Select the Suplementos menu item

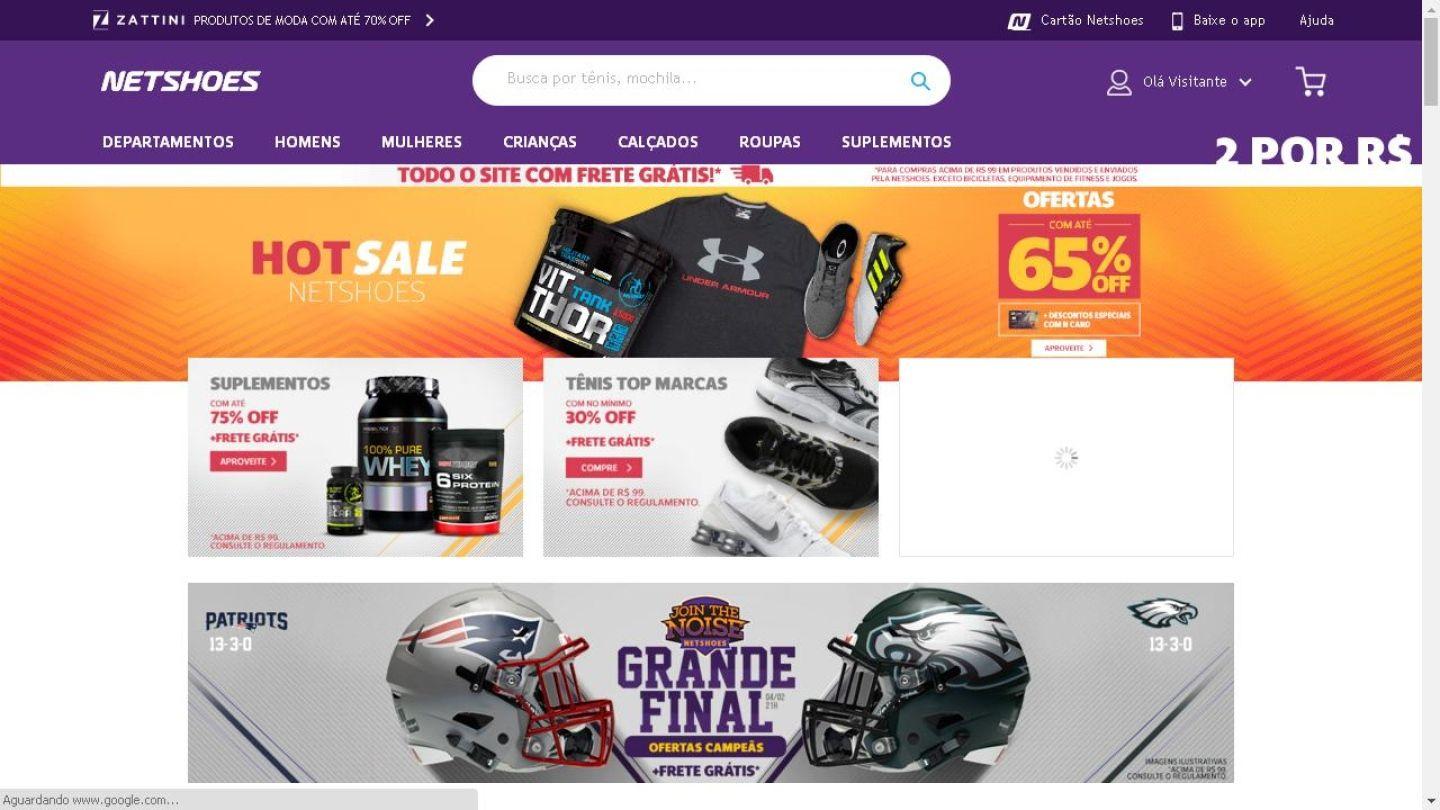(x=896, y=142)
